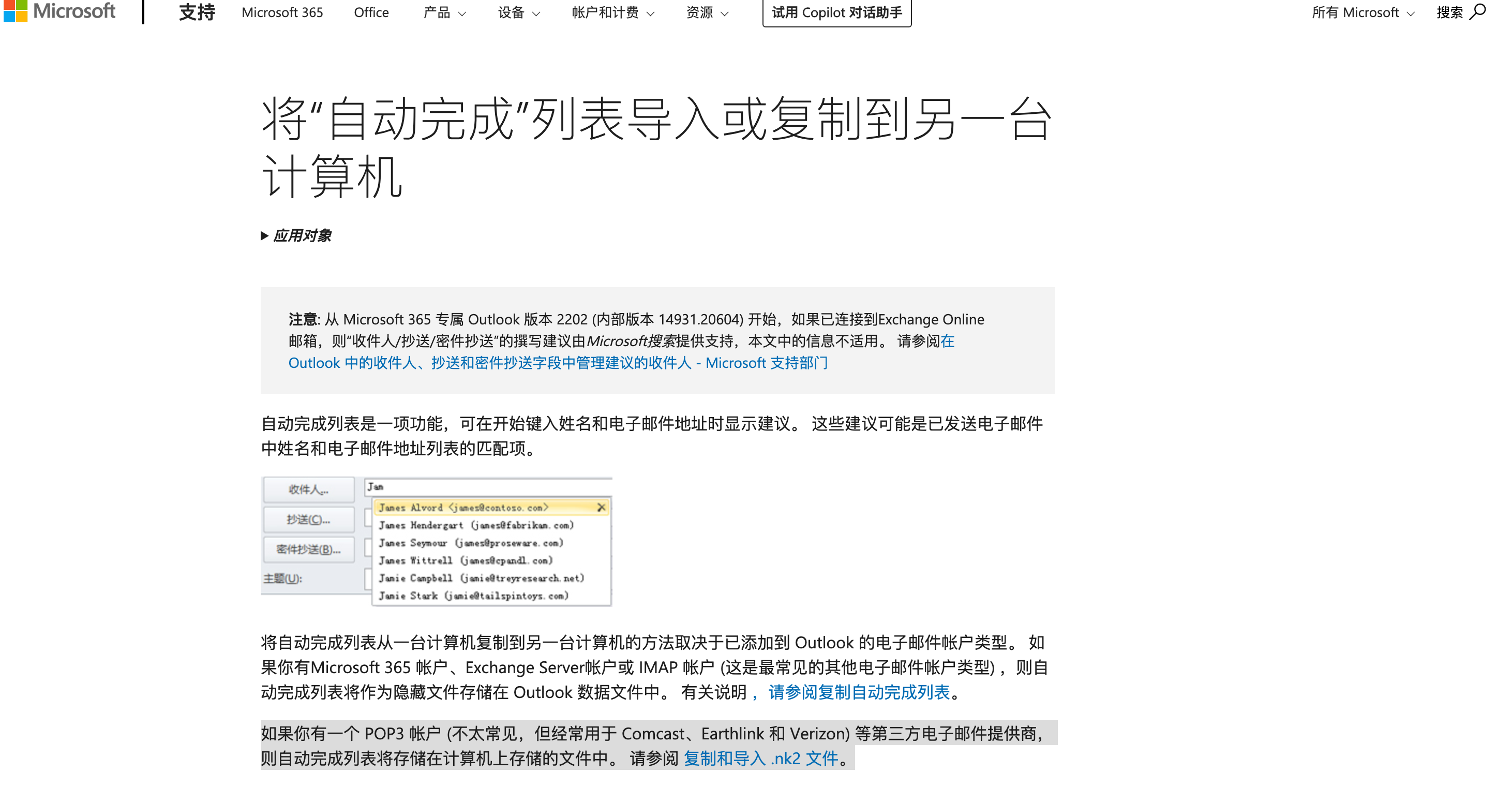Click the search magnifier icon
1512x787 pixels.
pyautogui.click(x=1477, y=12)
